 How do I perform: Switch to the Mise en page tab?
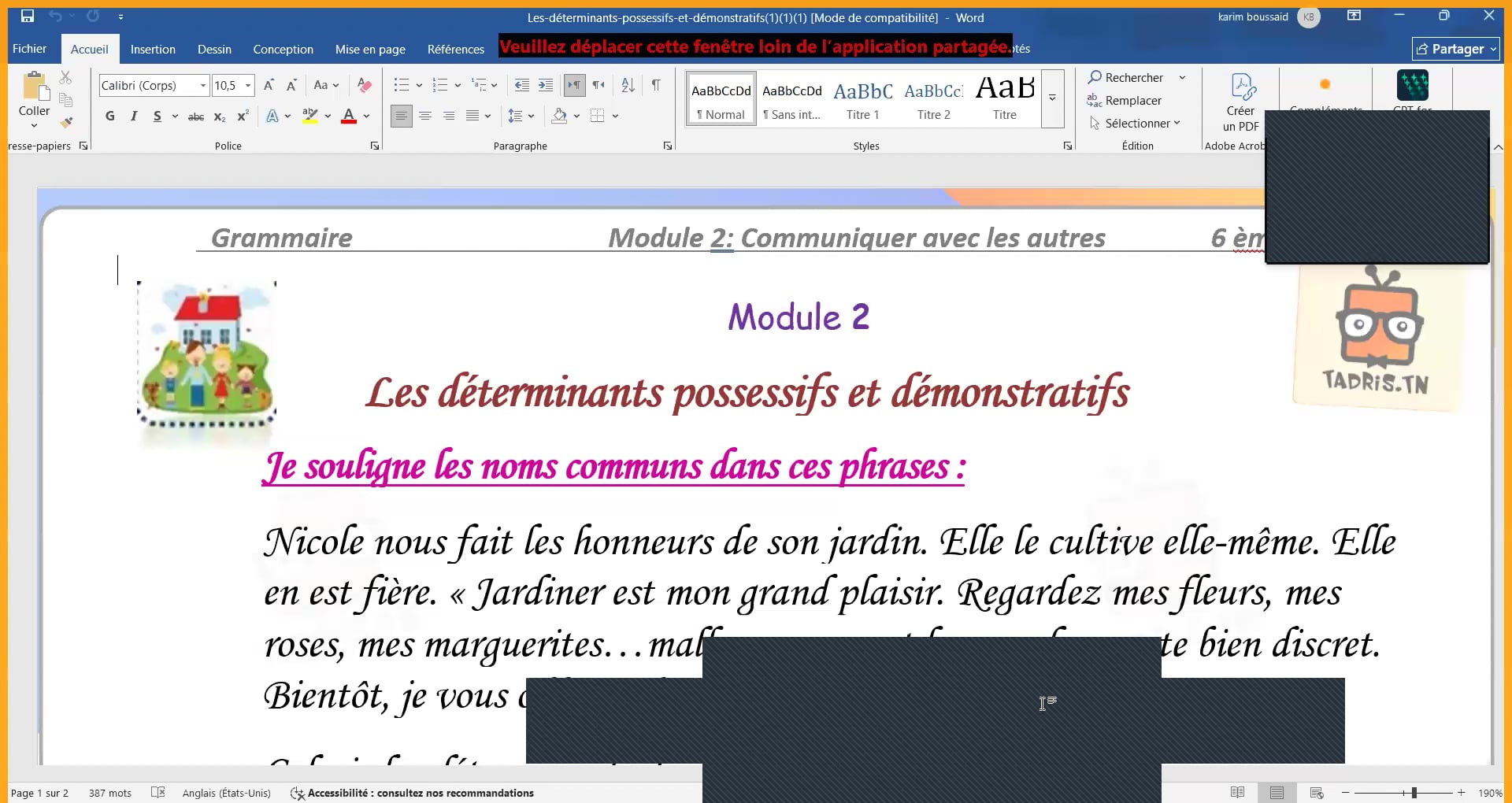[370, 49]
